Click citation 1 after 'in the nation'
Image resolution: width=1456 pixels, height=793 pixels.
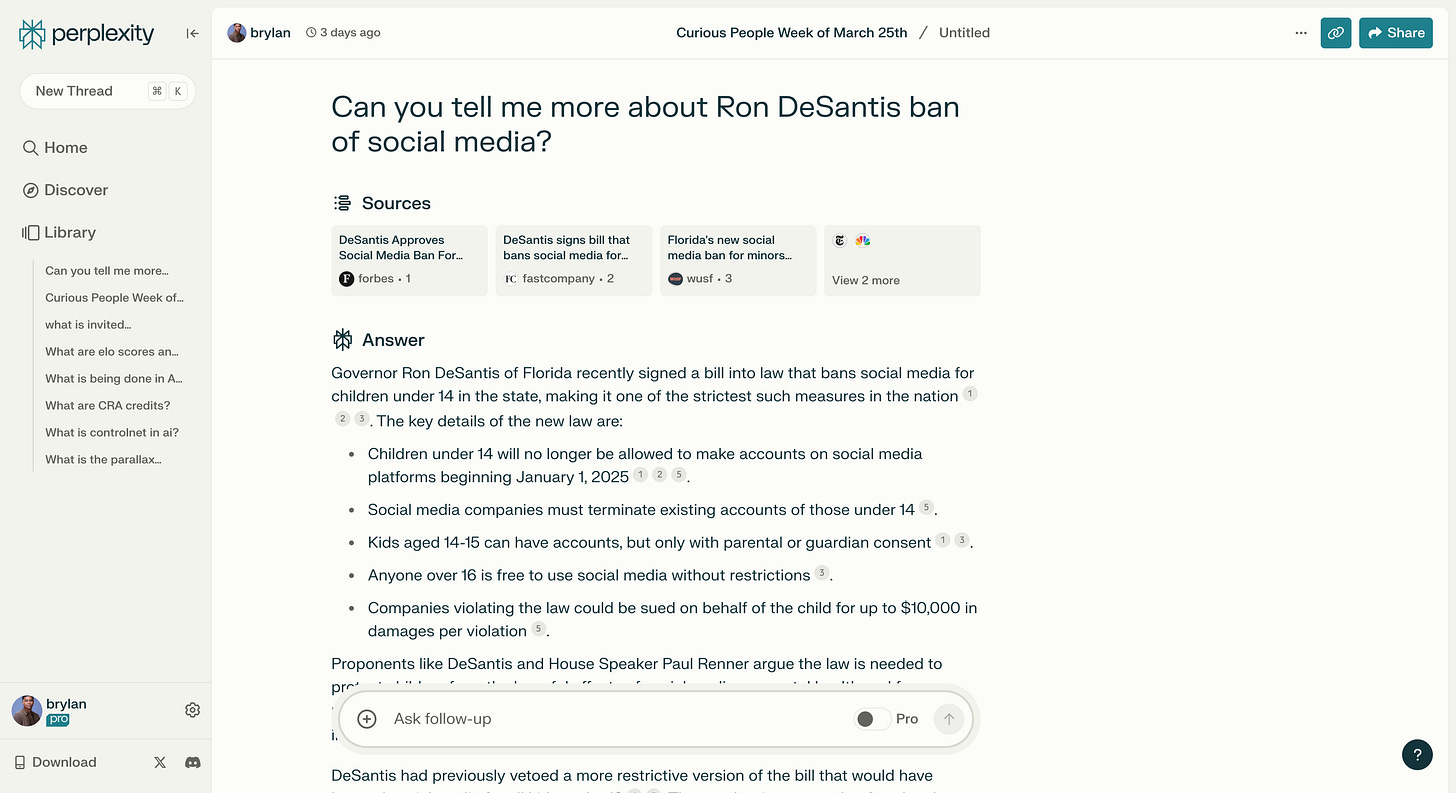[x=970, y=394]
